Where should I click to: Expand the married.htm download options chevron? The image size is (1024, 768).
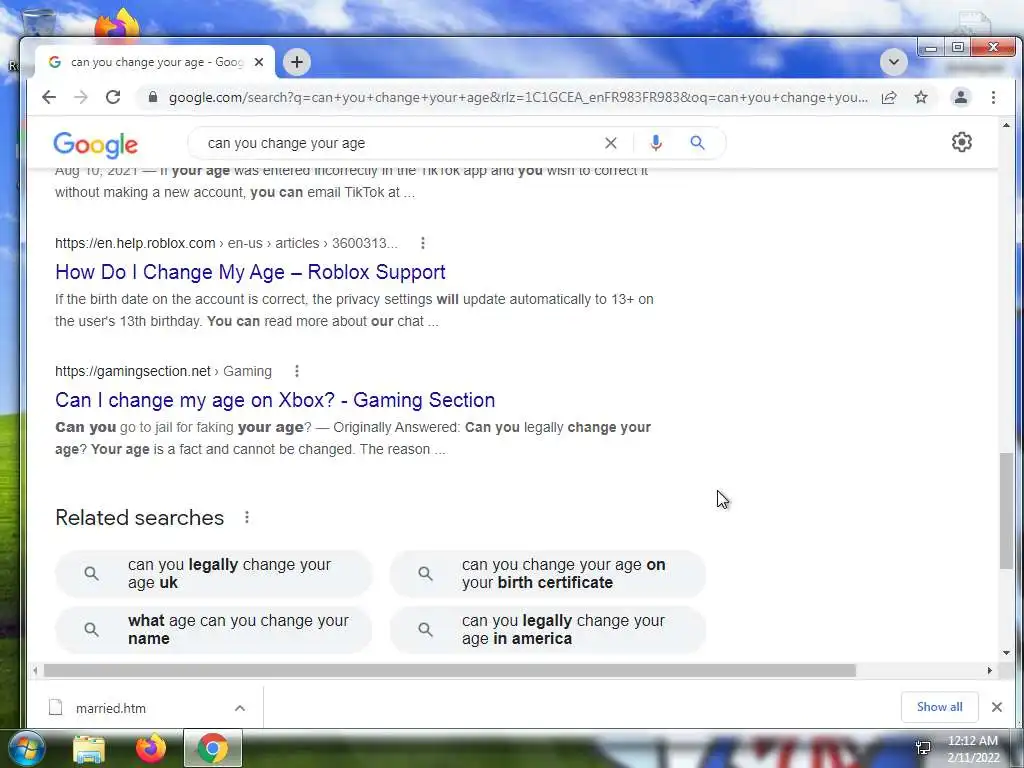(x=240, y=708)
